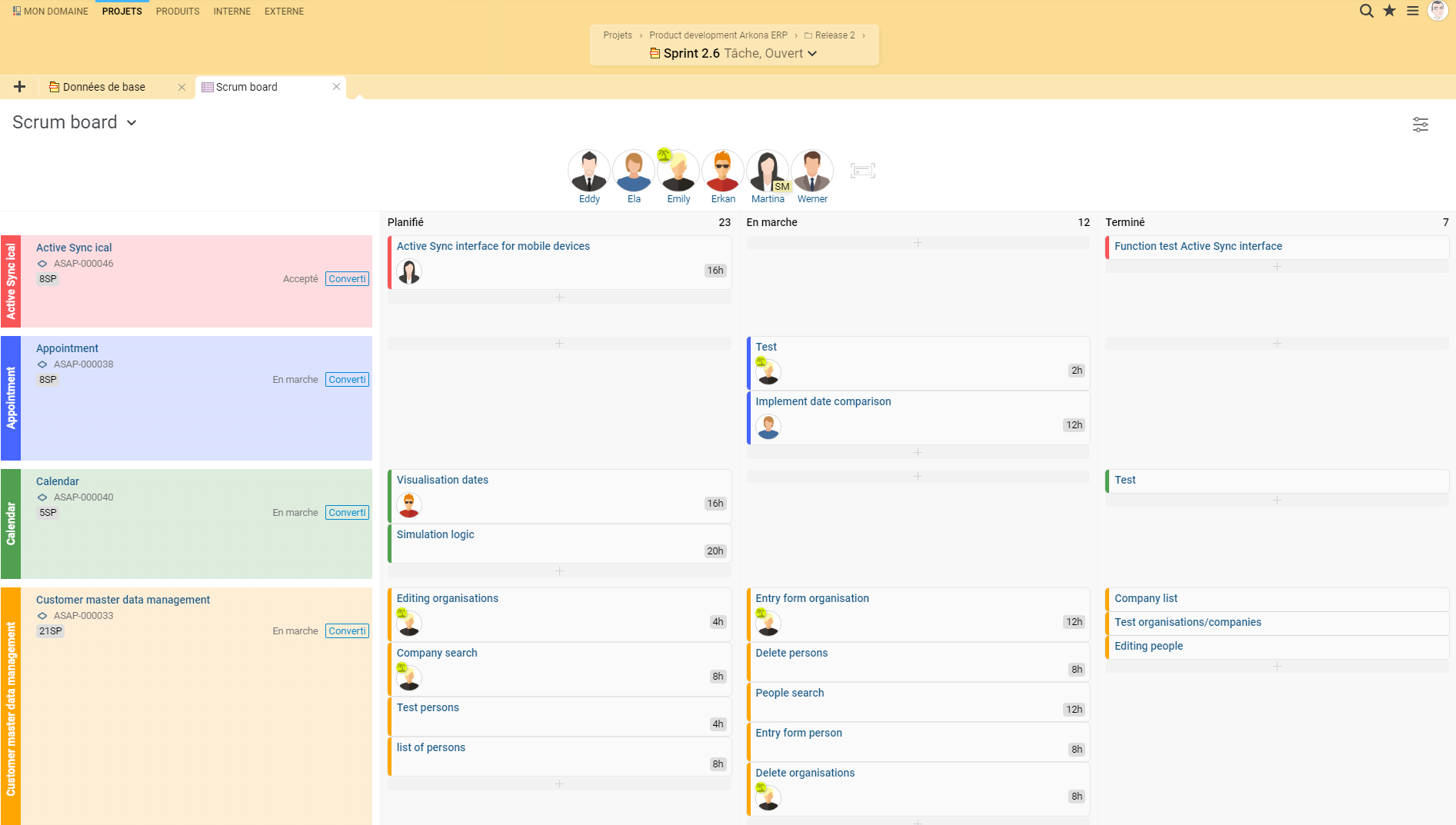Add task in Planifié for Active Sync ical
The image size is (1456, 825).
tap(559, 297)
